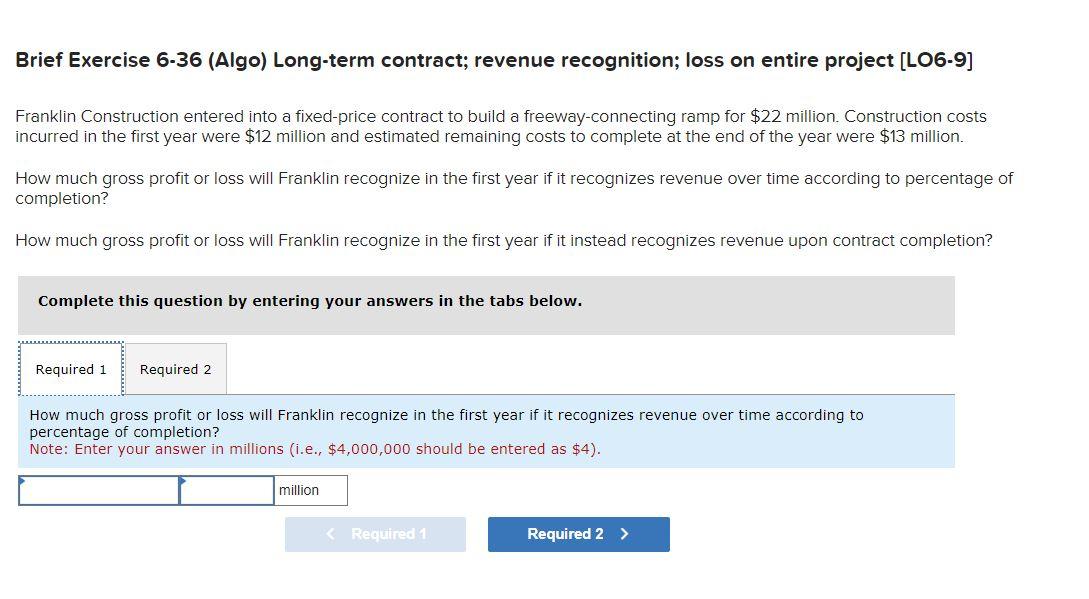The height and width of the screenshot is (599, 1089).
Task: Switch to the Required 2 tab
Action: click(175, 369)
